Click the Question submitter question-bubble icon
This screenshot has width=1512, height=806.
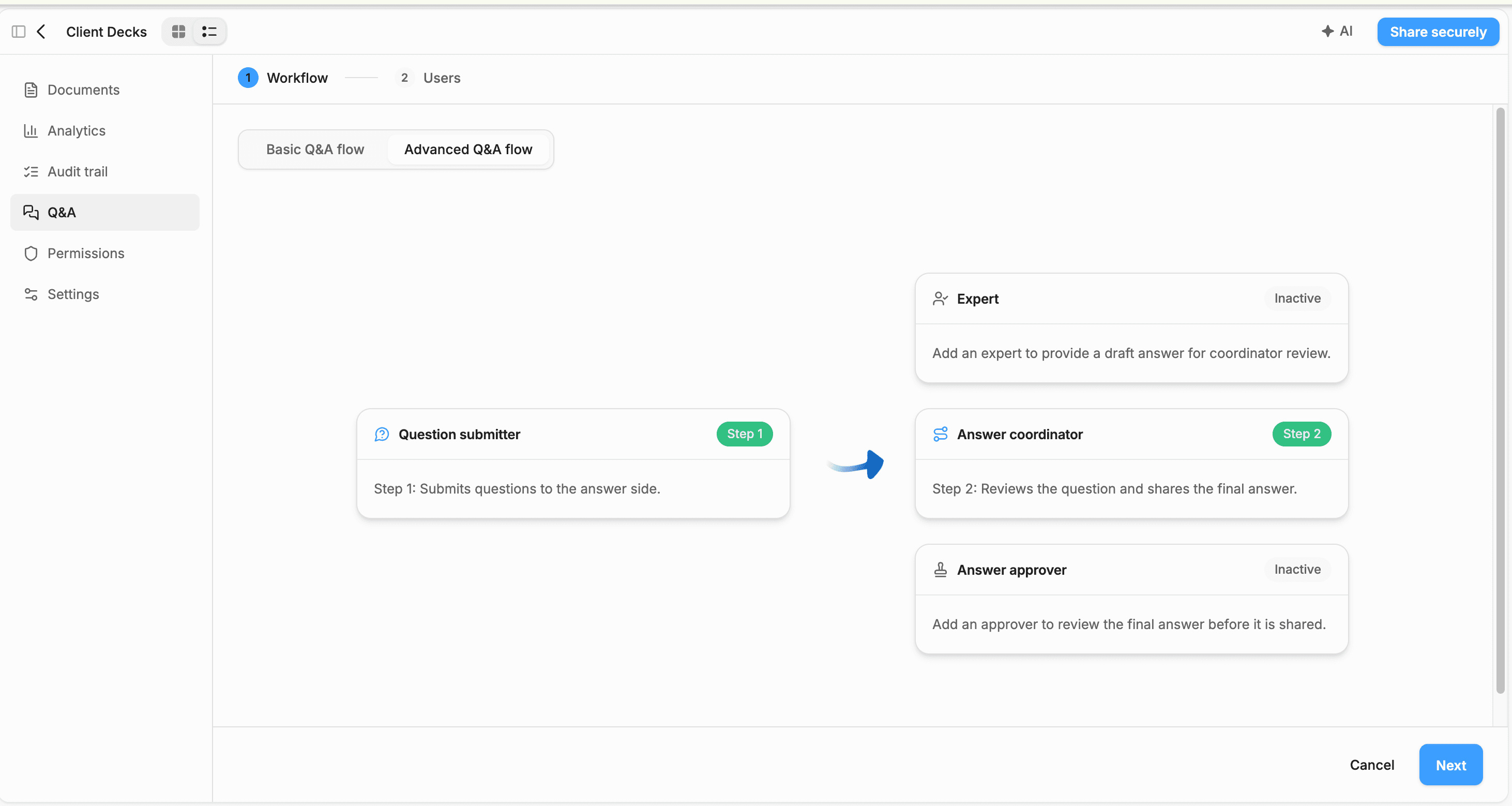click(x=382, y=435)
